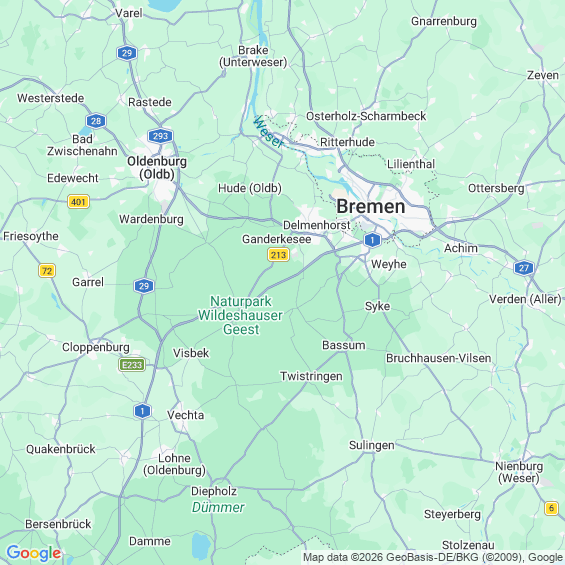Select the Cloppenburg town label
This screenshot has height=565, width=565.
96,347
